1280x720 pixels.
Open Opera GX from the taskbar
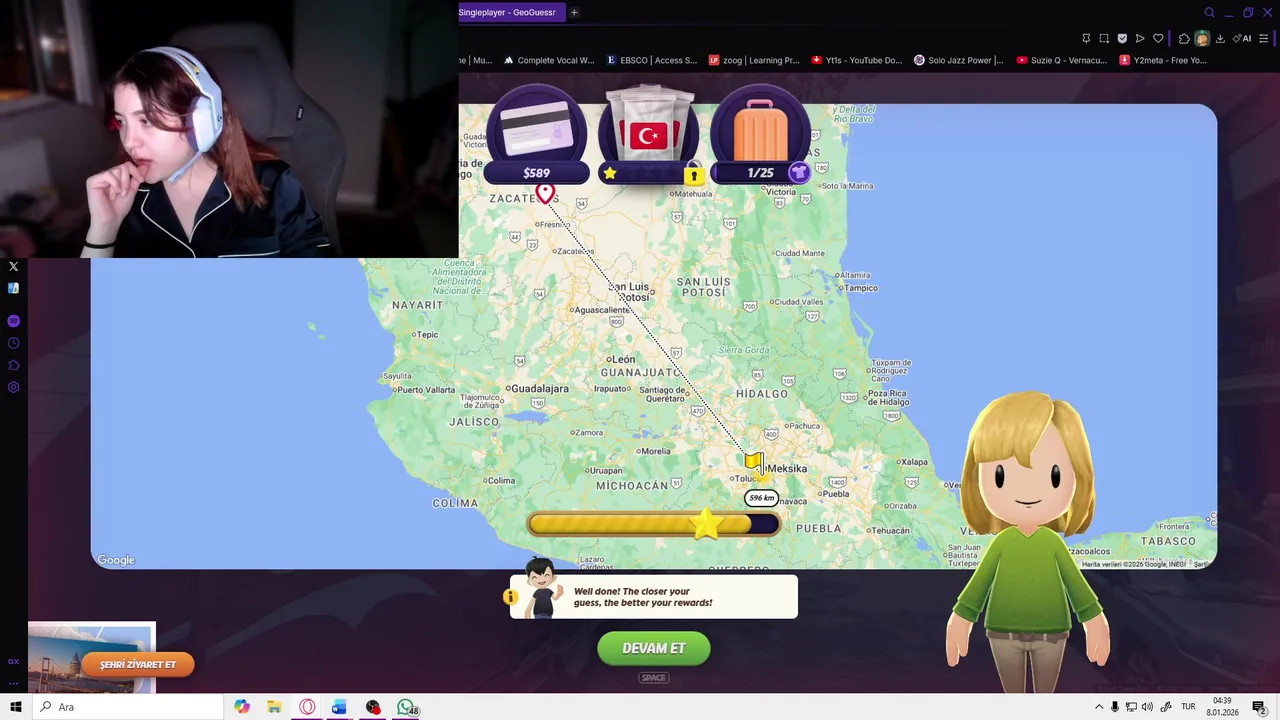[x=307, y=707]
